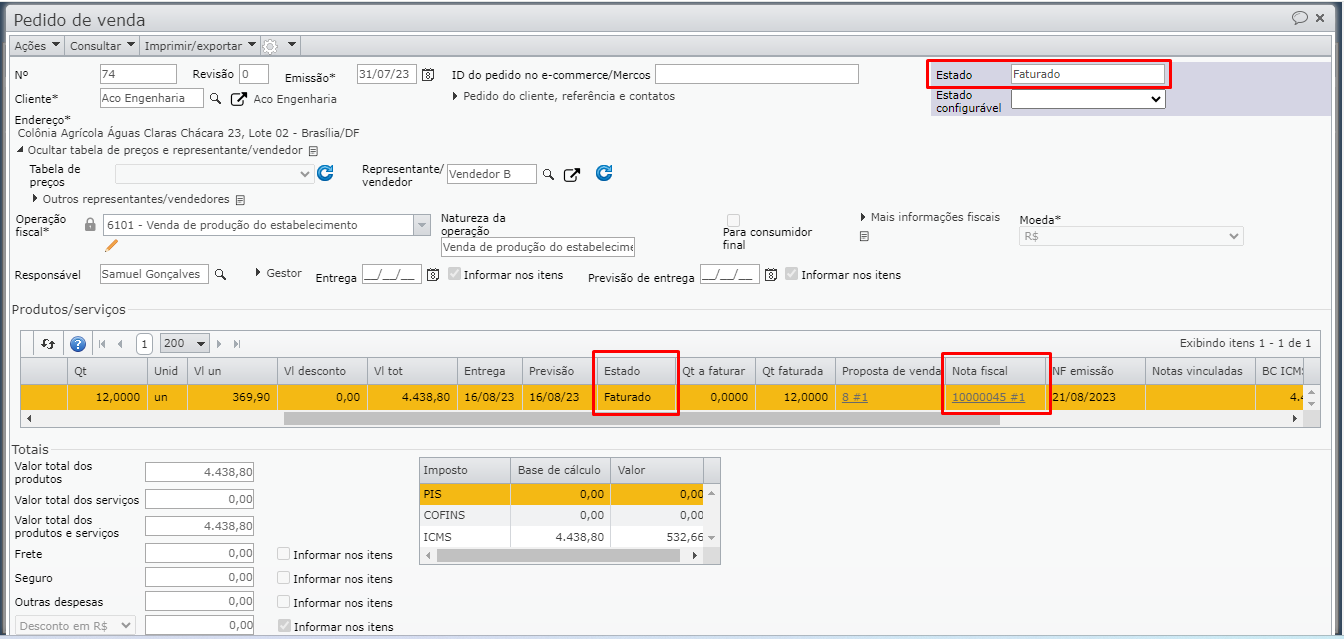
Task: Click the lock icon by Operação fiscal
Action: [x=90, y=225]
